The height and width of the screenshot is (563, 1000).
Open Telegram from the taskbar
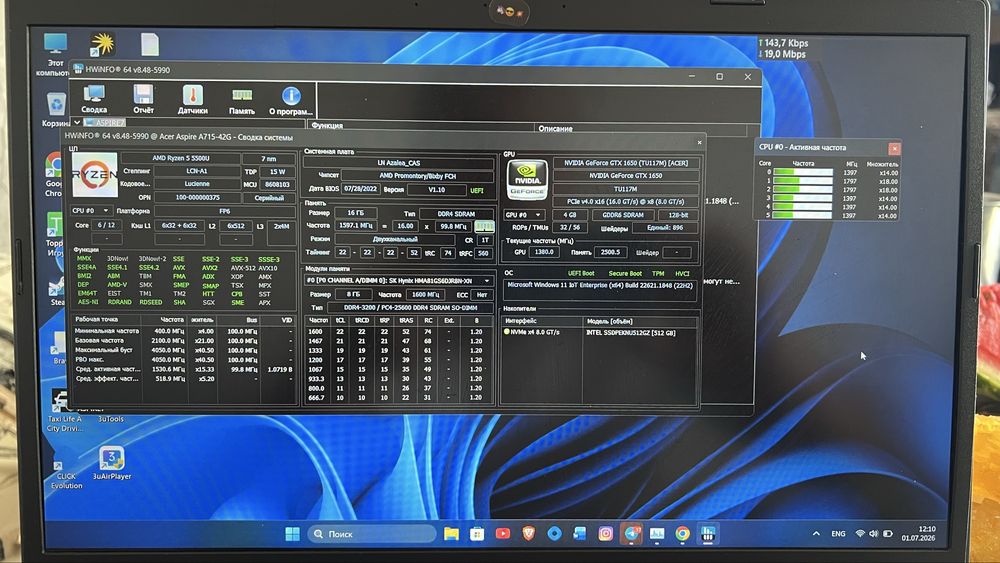631,534
